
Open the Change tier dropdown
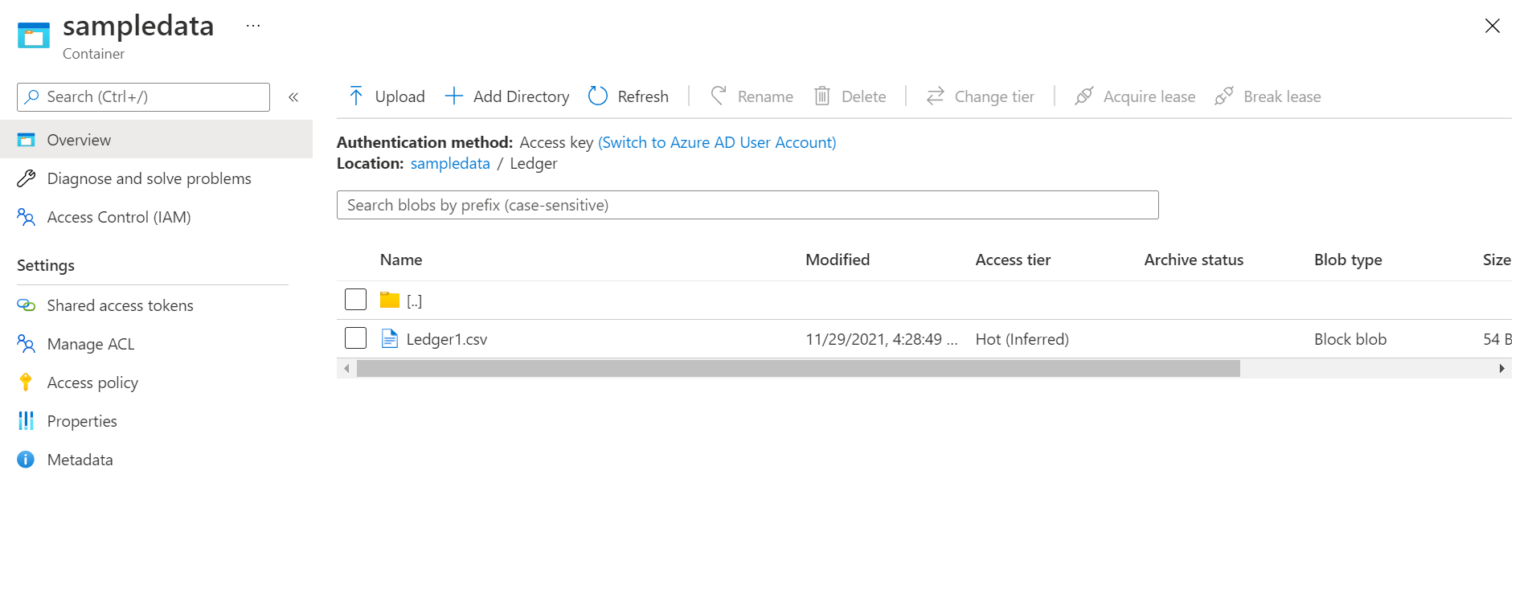(980, 96)
